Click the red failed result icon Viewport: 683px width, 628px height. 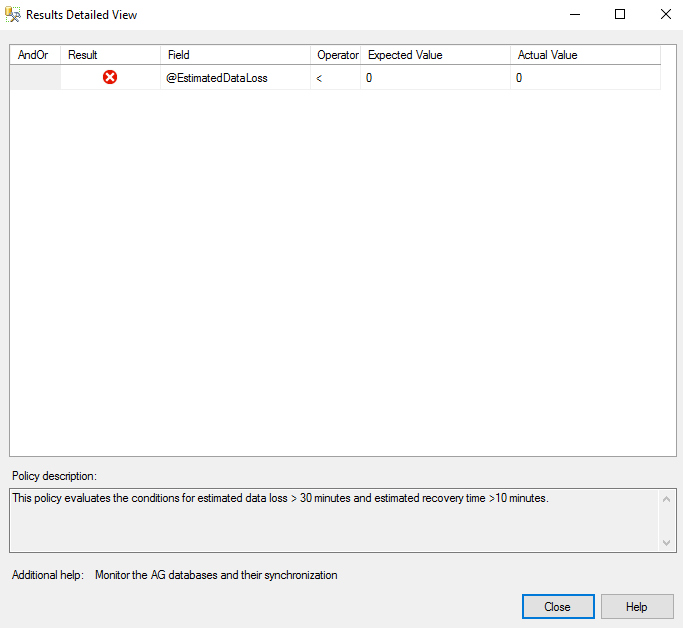coord(110,78)
